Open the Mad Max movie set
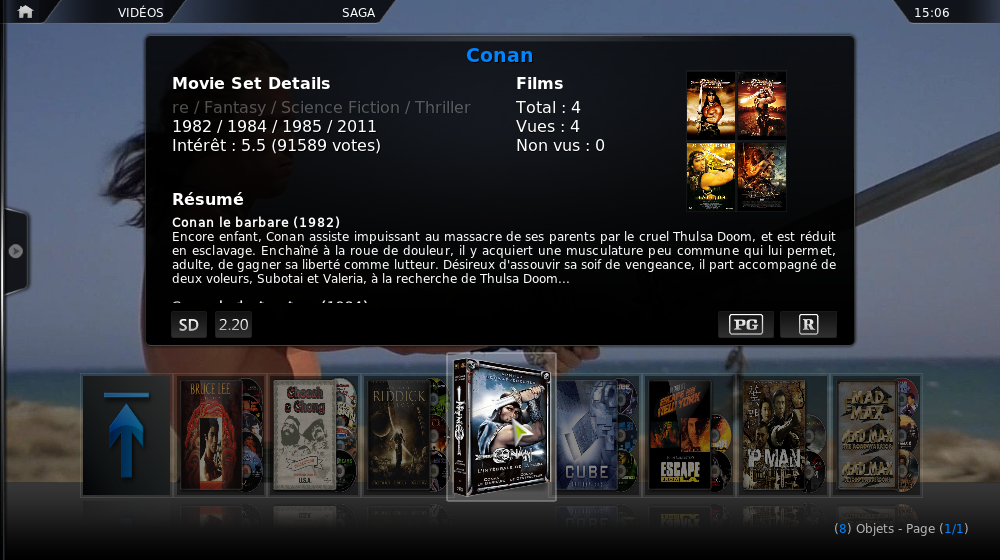1000x560 pixels. pyautogui.click(x=877, y=435)
